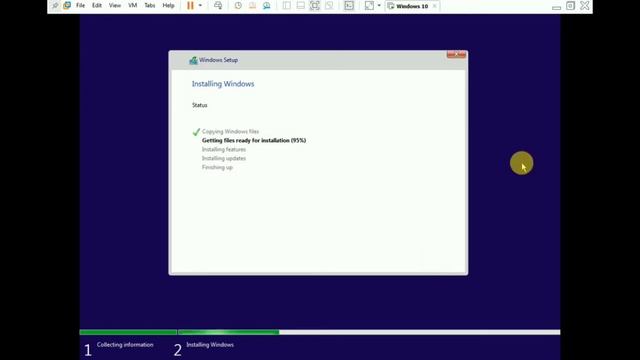Toggle the library sidebar view icon
640x360 pixels.
click(x=287, y=5)
